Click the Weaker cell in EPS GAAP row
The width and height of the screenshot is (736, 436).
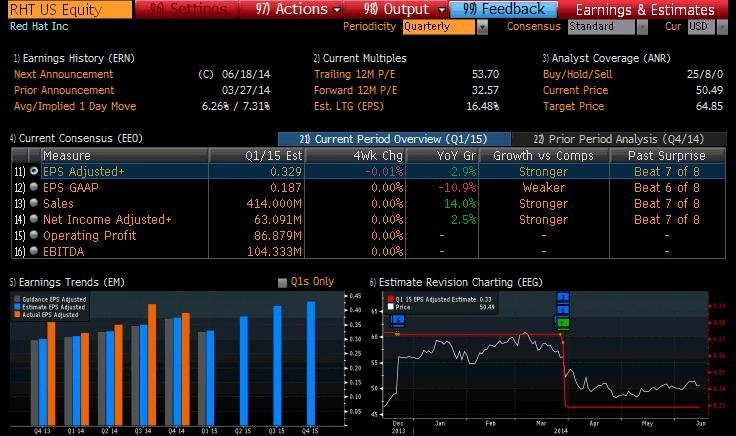[544, 188]
